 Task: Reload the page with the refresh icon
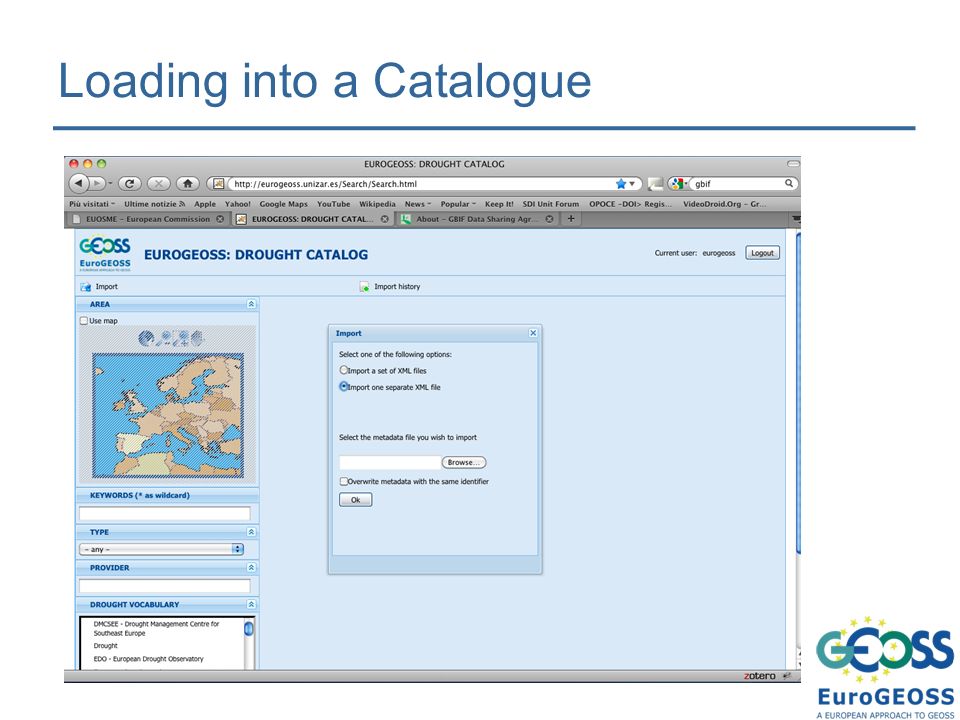pos(130,183)
